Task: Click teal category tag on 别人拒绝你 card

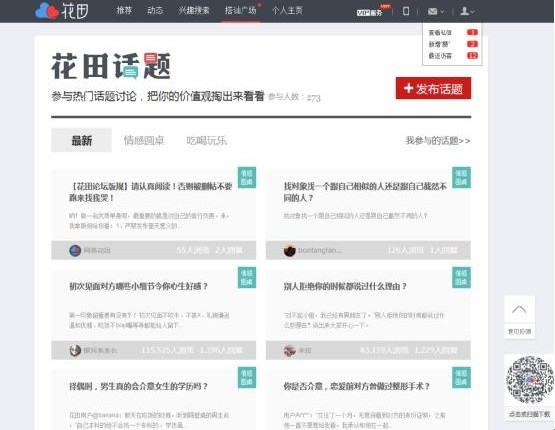Action: [x=461, y=277]
